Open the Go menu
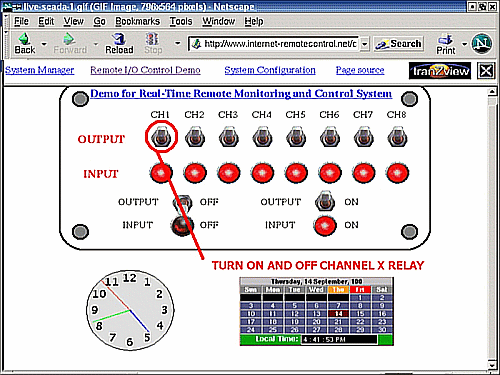Screen dimensions: 500x375 (x=99, y=21)
